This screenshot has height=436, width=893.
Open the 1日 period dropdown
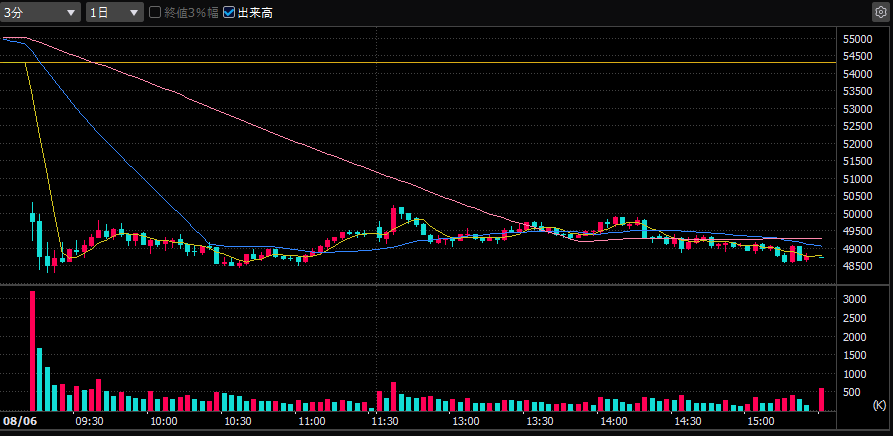(114, 13)
